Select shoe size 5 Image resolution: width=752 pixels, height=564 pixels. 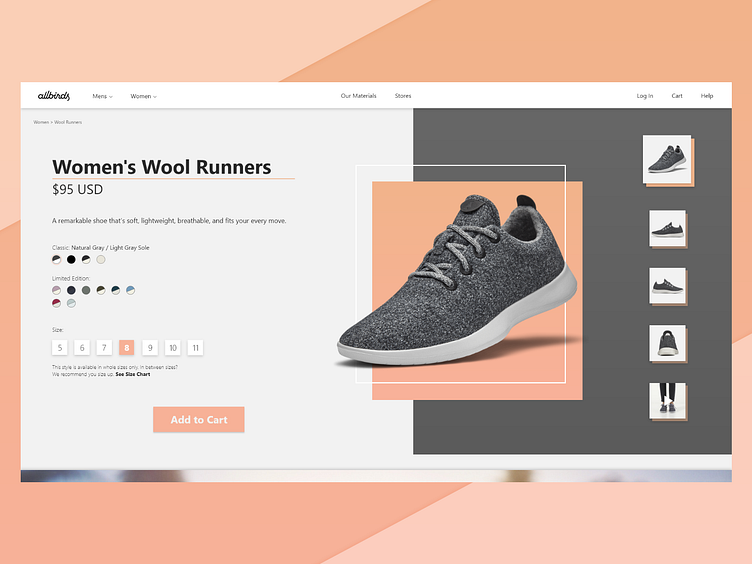click(59, 348)
